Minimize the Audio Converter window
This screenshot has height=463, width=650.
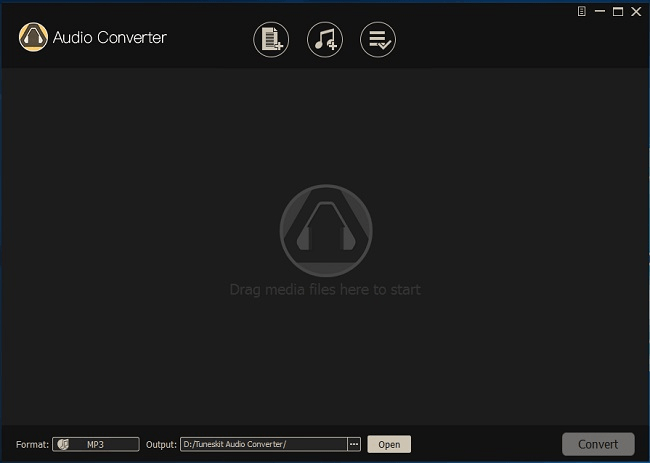pos(600,11)
